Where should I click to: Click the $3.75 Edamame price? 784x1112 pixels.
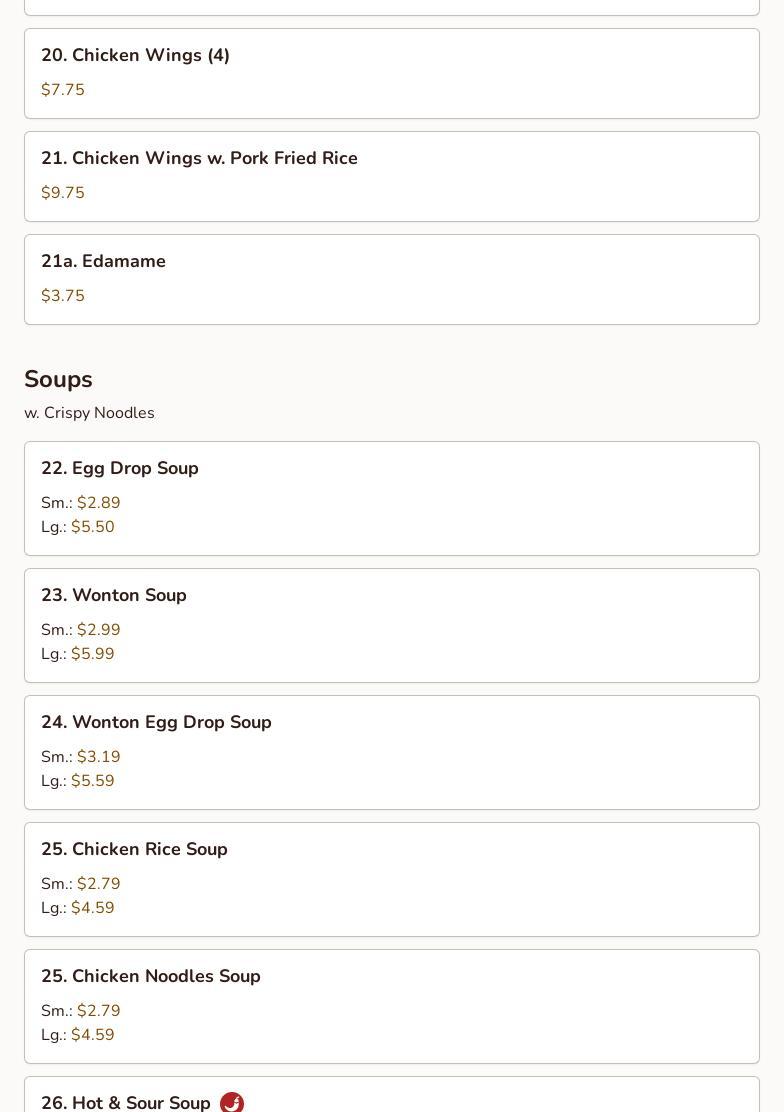tap(63, 296)
